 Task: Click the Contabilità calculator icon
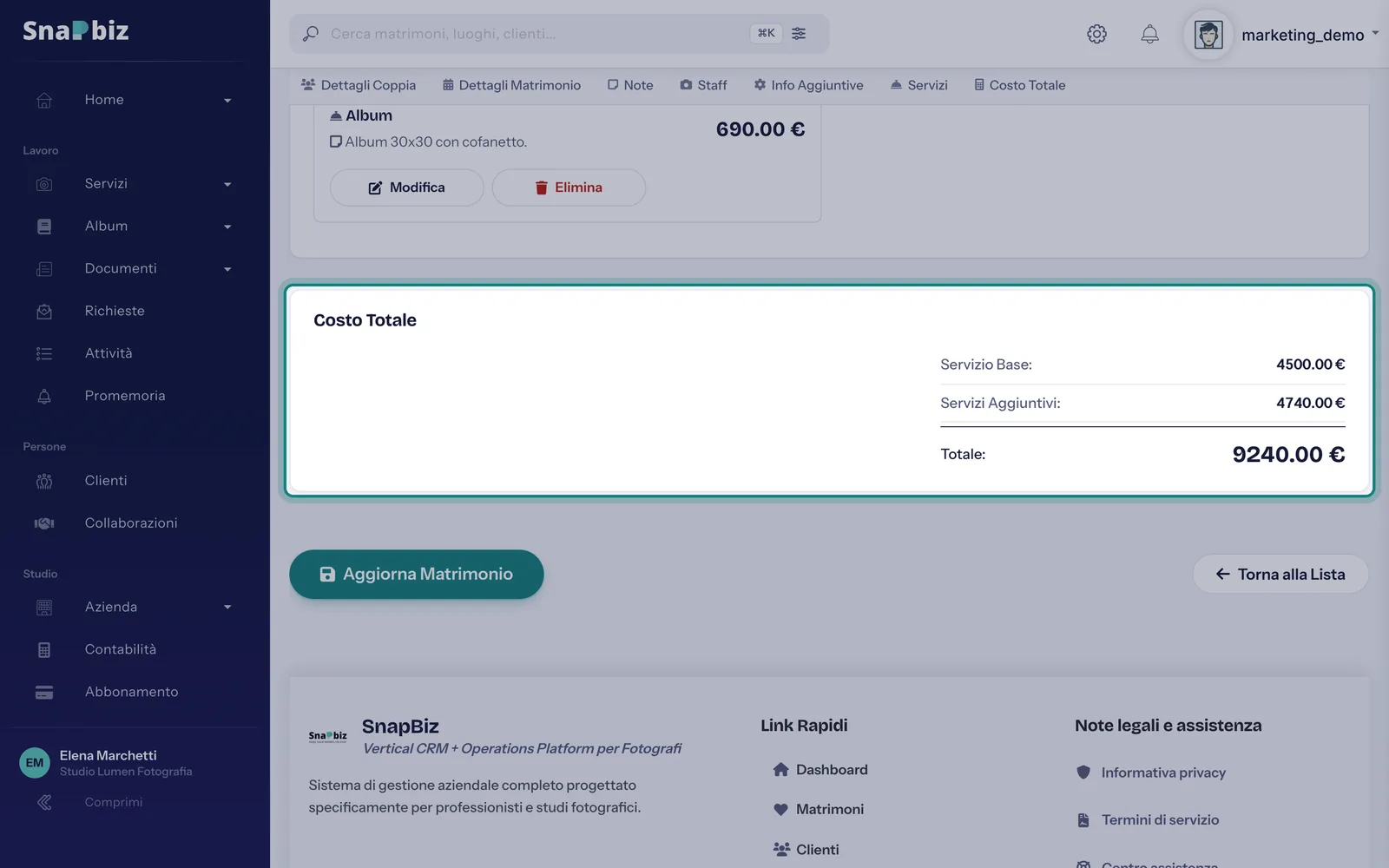44,649
